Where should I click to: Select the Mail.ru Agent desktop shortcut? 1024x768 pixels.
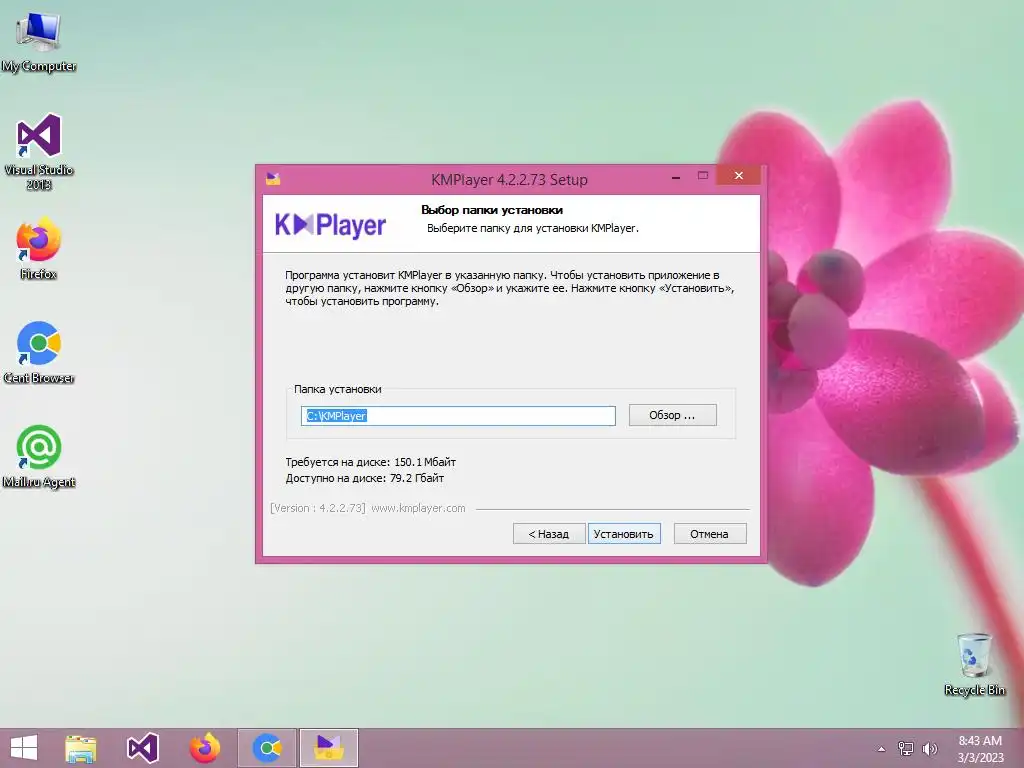point(39,457)
